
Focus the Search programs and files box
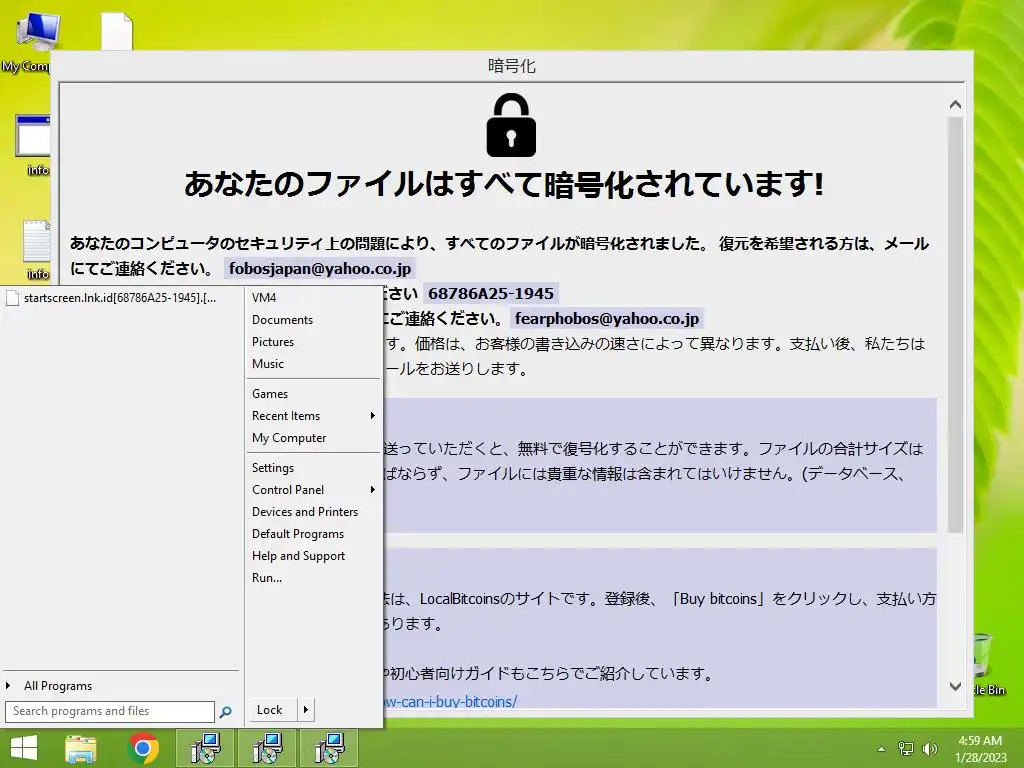tap(110, 711)
